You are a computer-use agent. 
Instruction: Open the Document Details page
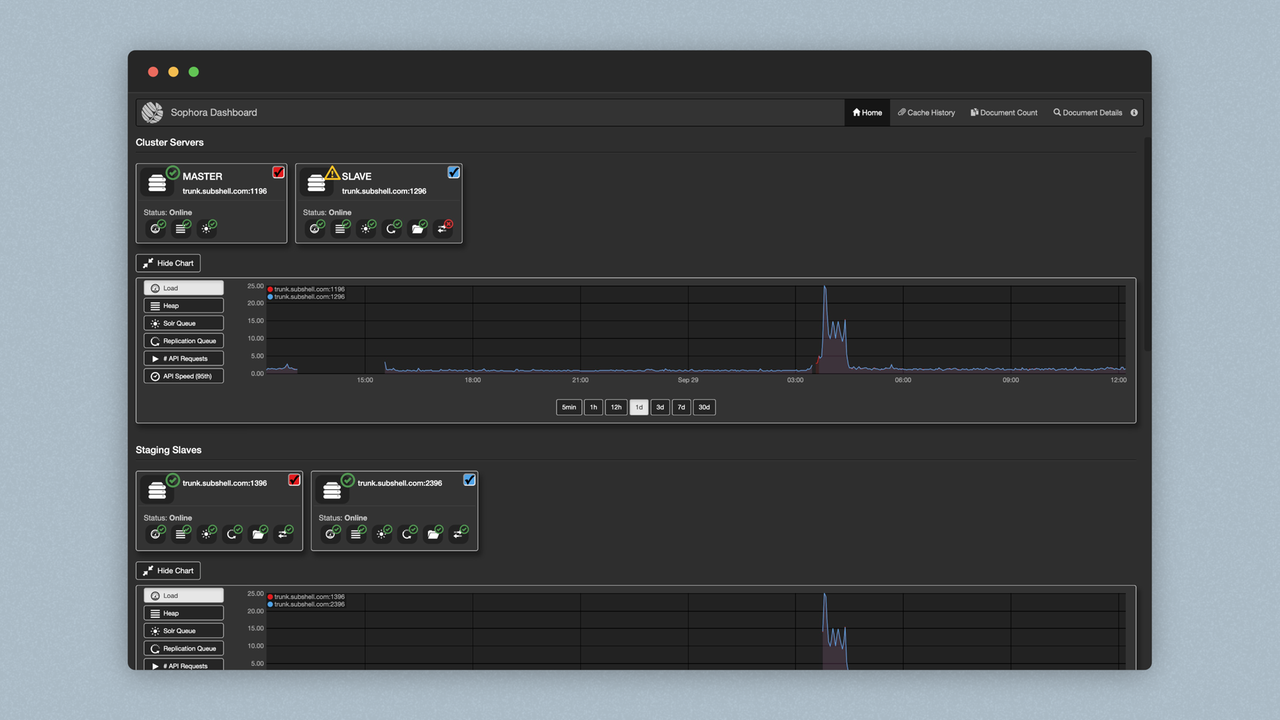1090,112
